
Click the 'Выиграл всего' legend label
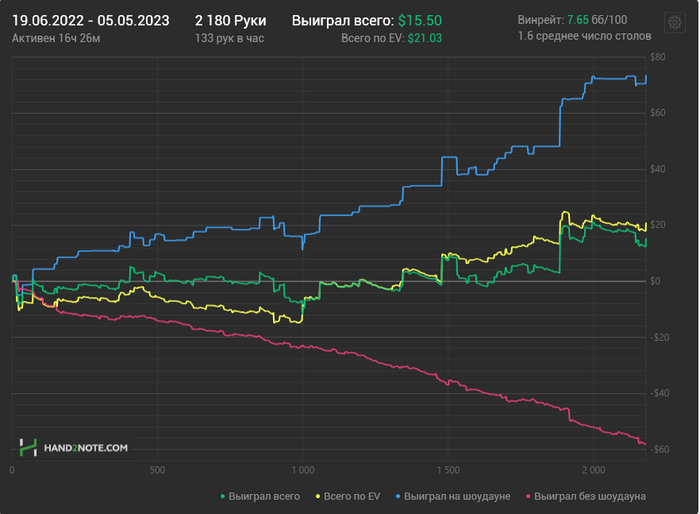coord(264,497)
